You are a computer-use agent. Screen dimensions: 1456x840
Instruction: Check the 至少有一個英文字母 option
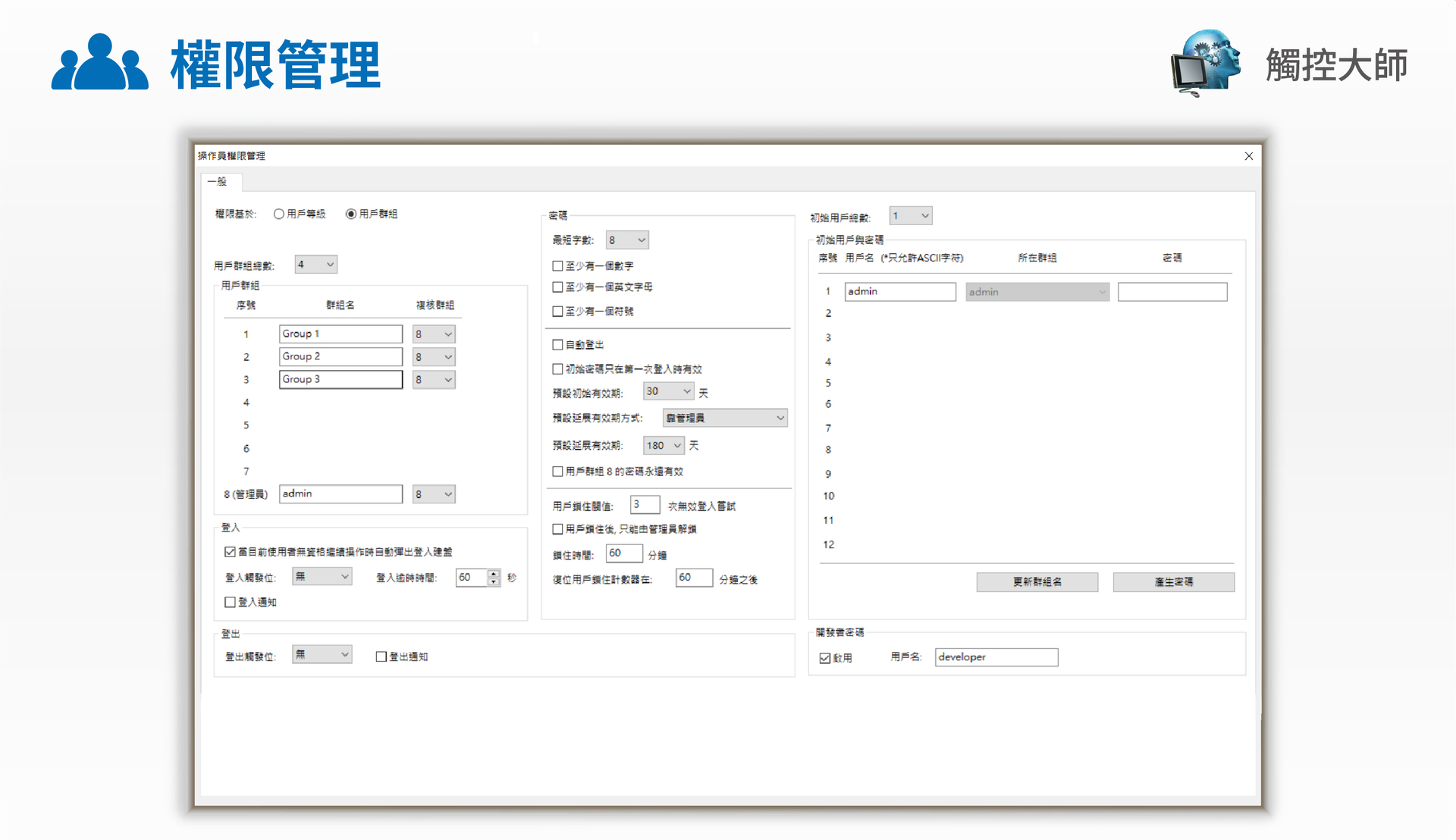pyautogui.click(x=557, y=287)
